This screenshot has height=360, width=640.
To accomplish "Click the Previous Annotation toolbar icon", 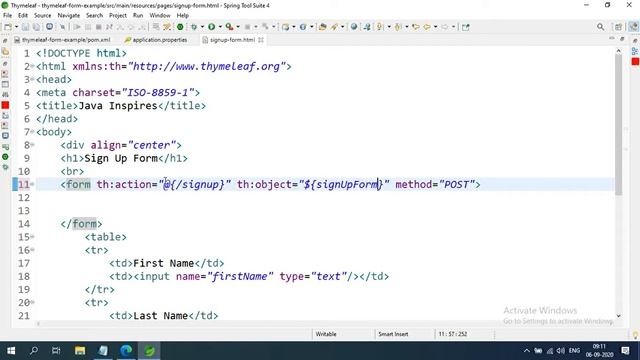I will pos(398,27).
